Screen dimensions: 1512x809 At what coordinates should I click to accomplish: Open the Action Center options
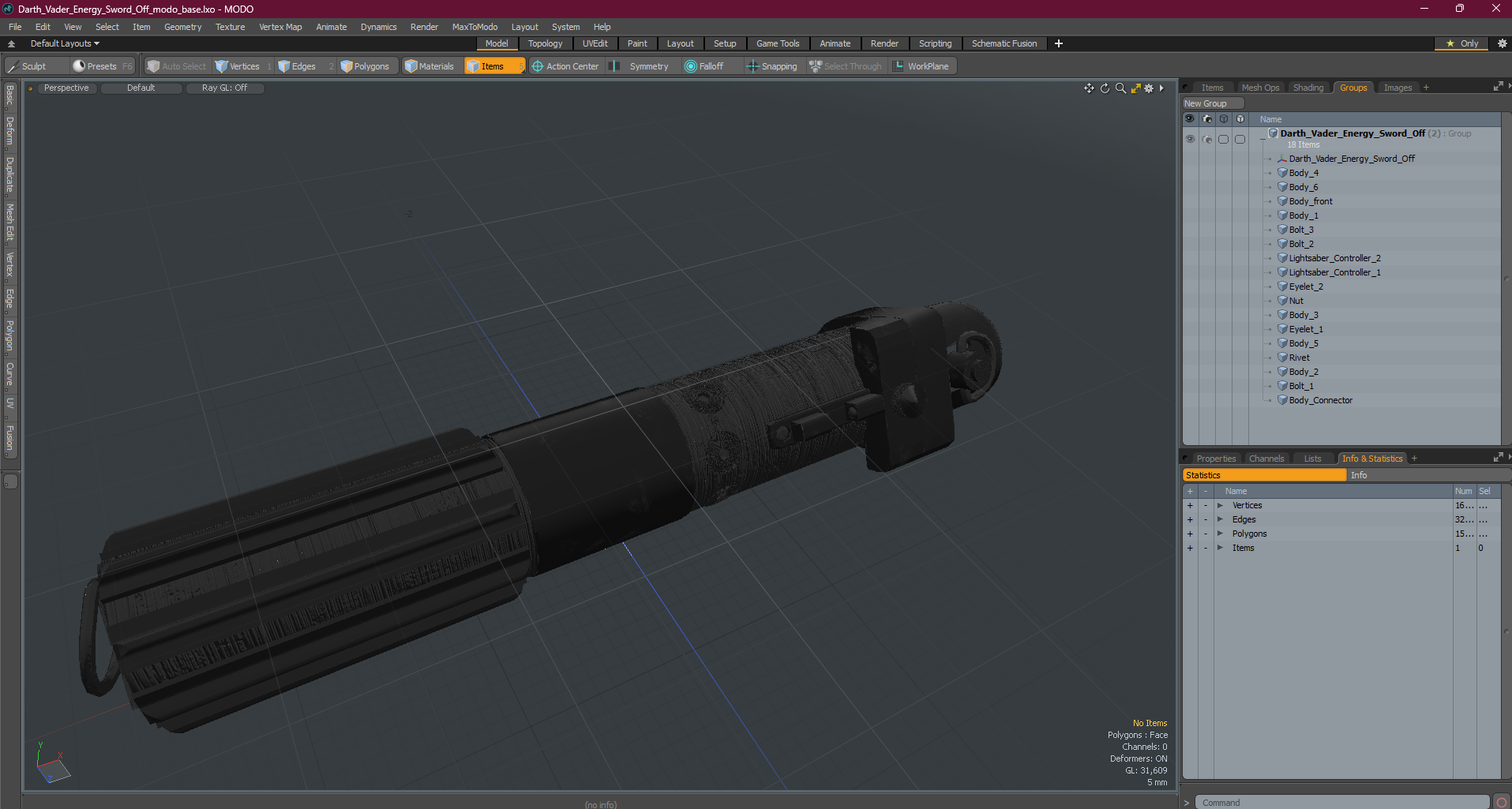point(565,66)
